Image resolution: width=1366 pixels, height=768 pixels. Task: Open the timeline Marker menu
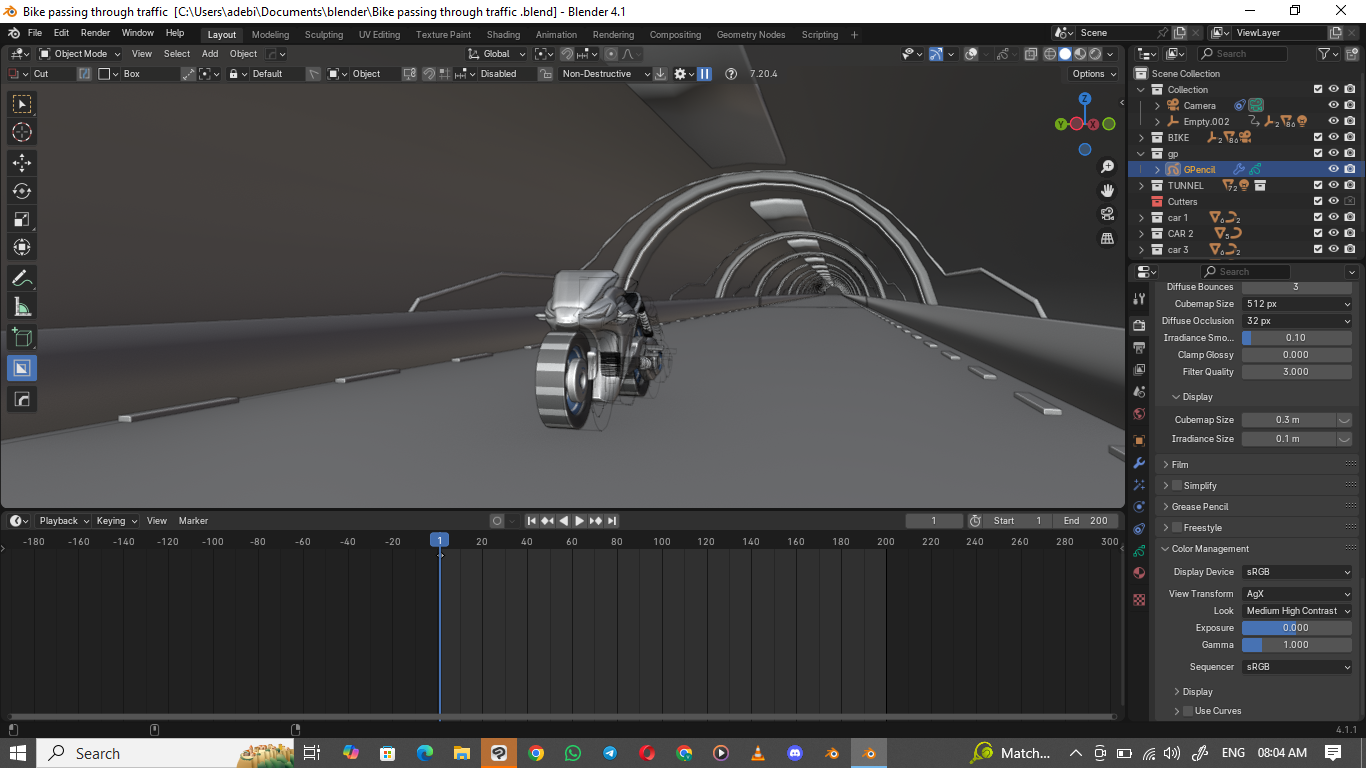tap(193, 521)
